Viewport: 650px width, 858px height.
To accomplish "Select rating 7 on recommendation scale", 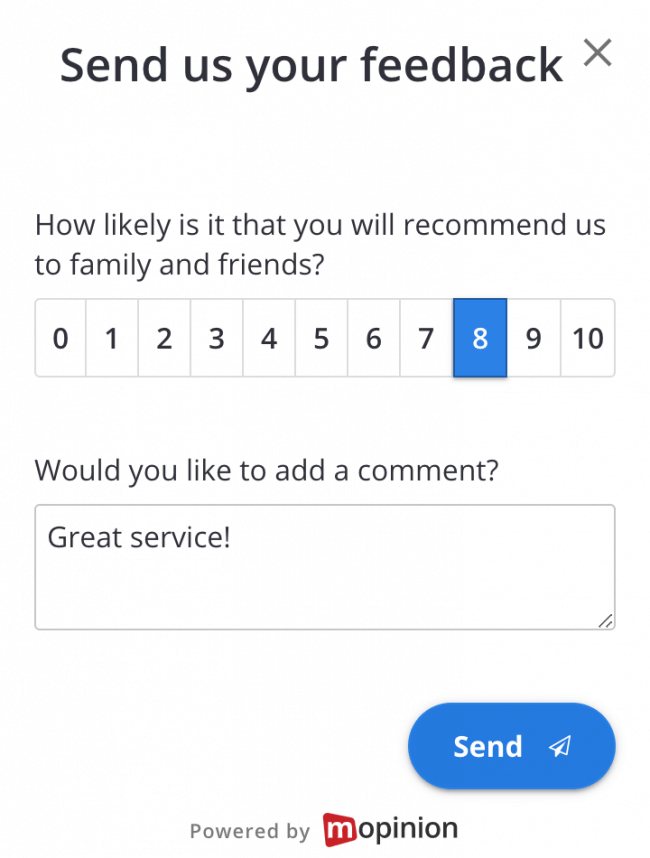I will (426, 338).
